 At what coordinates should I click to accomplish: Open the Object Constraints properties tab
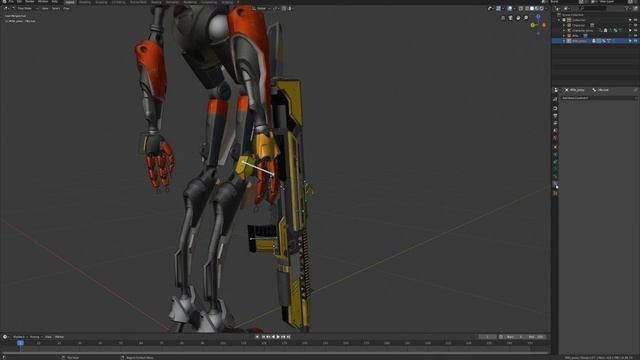click(x=555, y=162)
